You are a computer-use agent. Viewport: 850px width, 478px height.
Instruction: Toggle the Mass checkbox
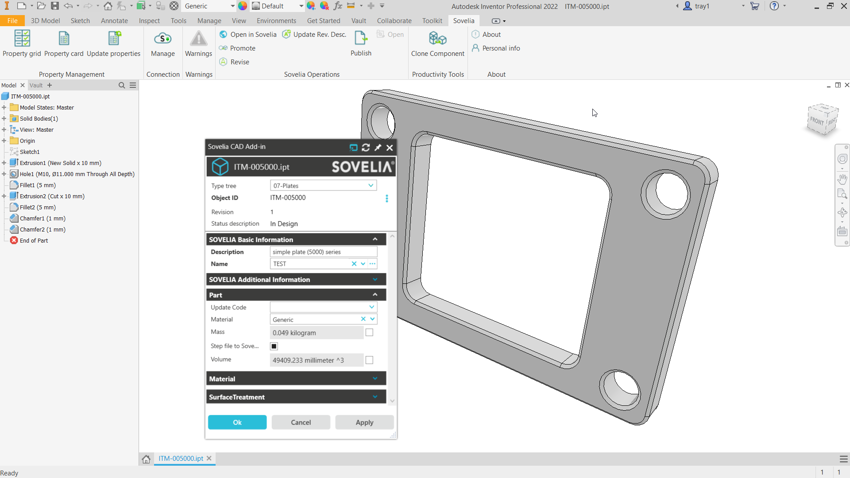(x=369, y=332)
